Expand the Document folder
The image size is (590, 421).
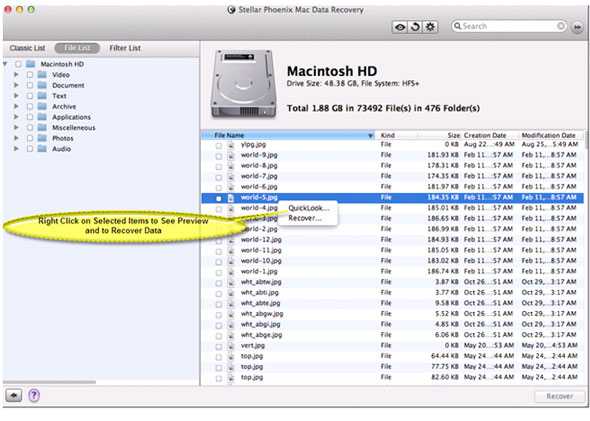click(x=16, y=85)
